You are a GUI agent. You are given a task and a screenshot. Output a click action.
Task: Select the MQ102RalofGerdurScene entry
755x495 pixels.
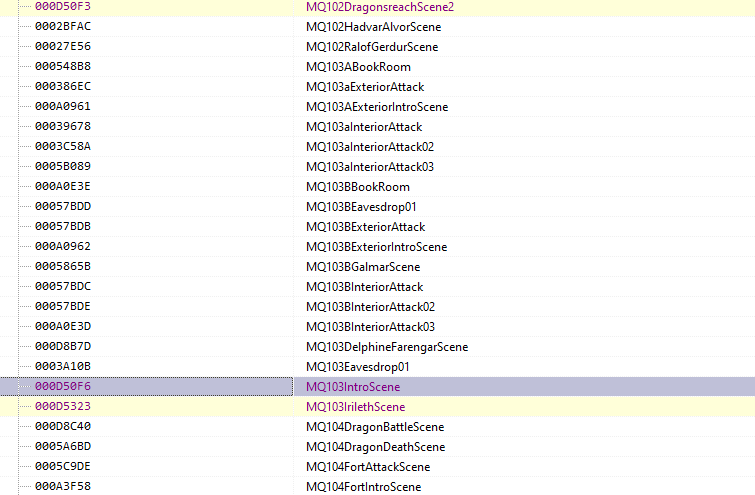click(372, 47)
